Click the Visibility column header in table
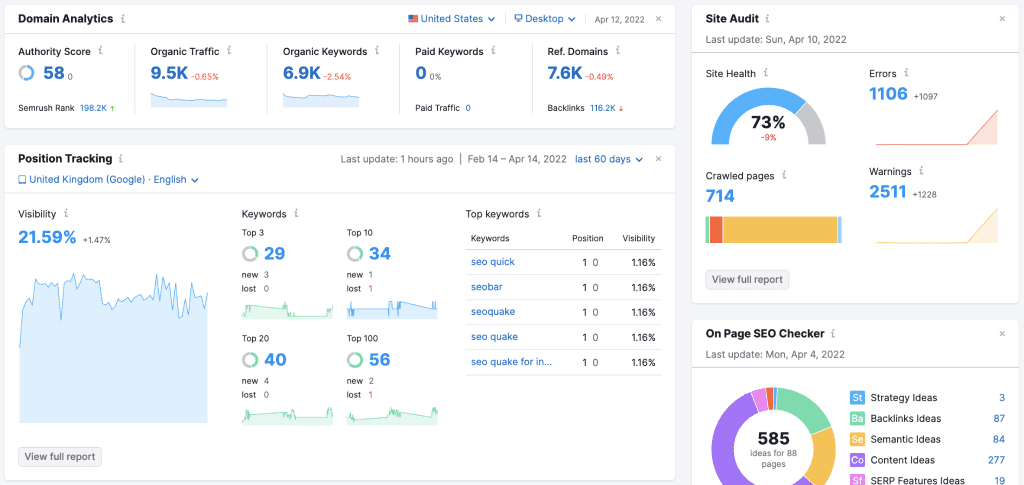Screen dimensions: 1024x485 click(639, 238)
